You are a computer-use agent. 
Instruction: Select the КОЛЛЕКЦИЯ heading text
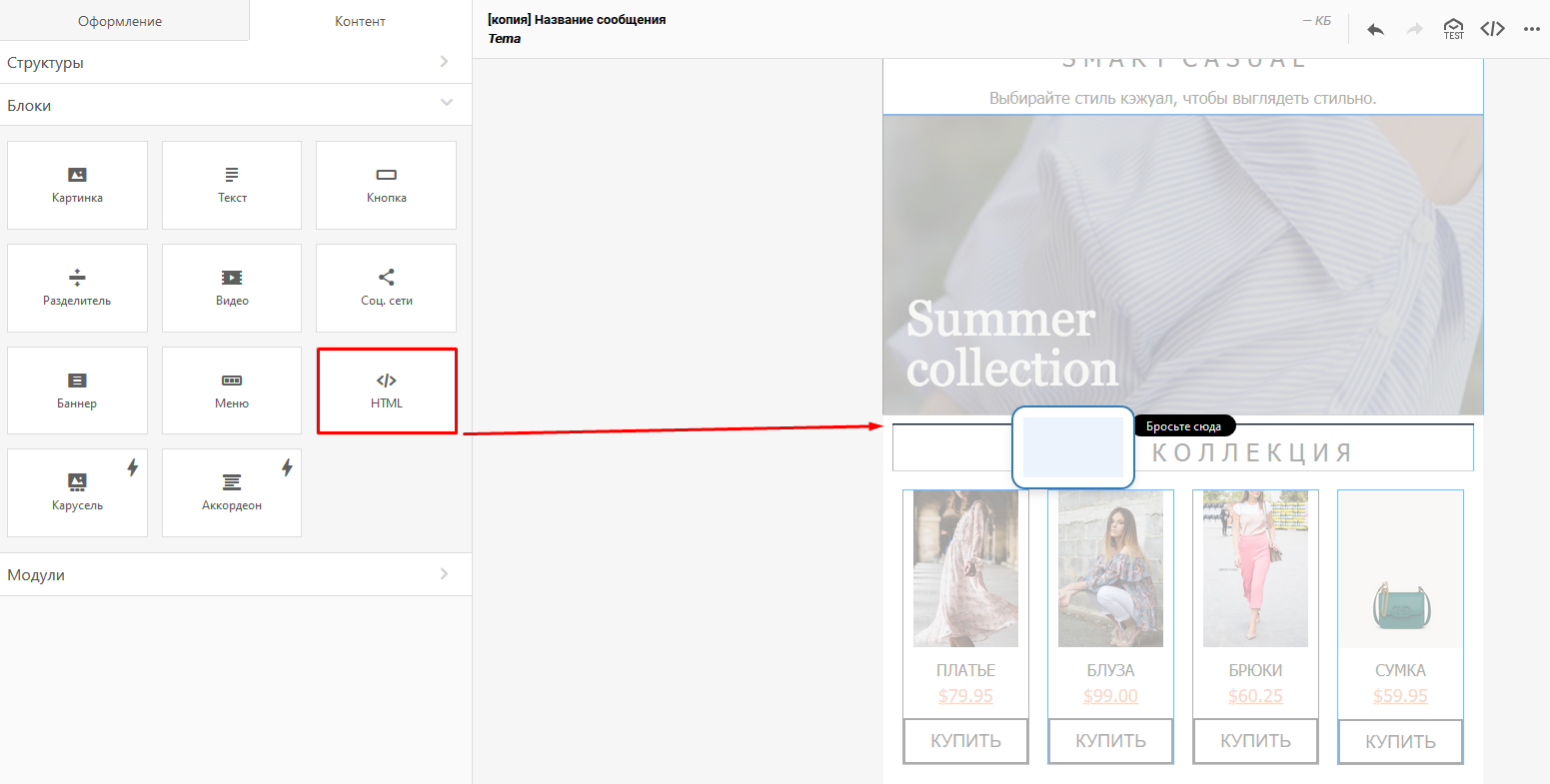click(1252, 452)
